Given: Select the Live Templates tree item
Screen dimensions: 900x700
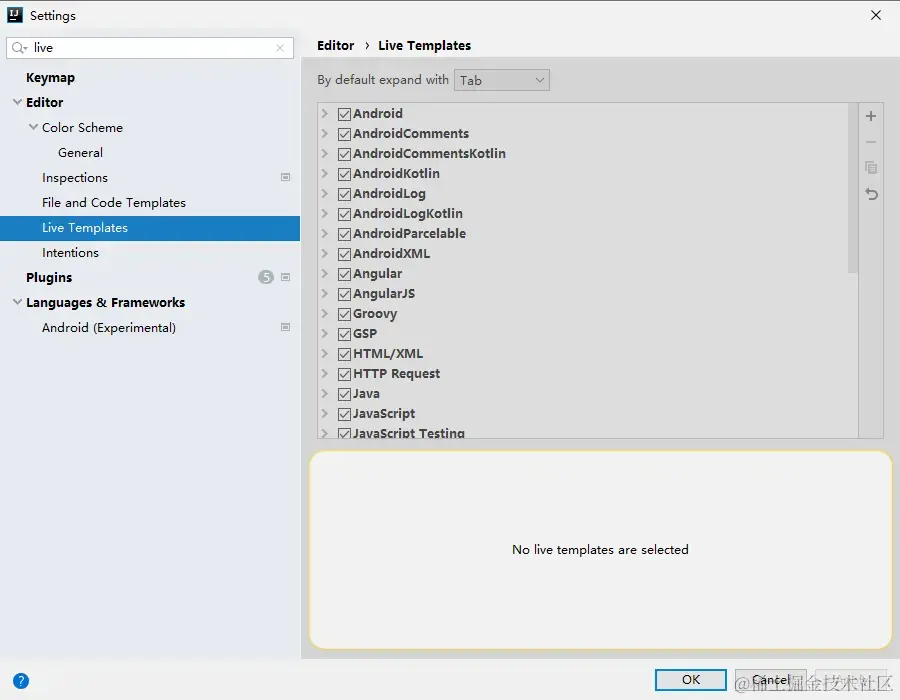Looking at the screenshot, I should 150,228.
